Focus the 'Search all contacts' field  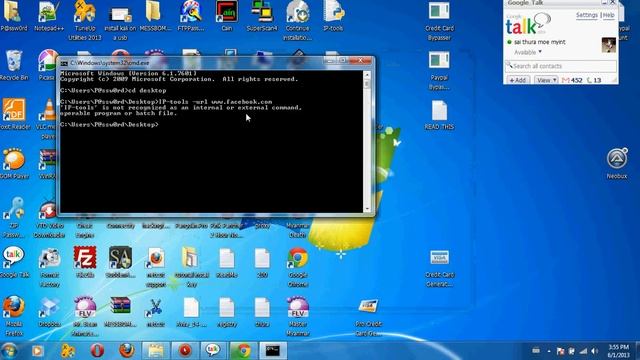click(x=560, y=66)
